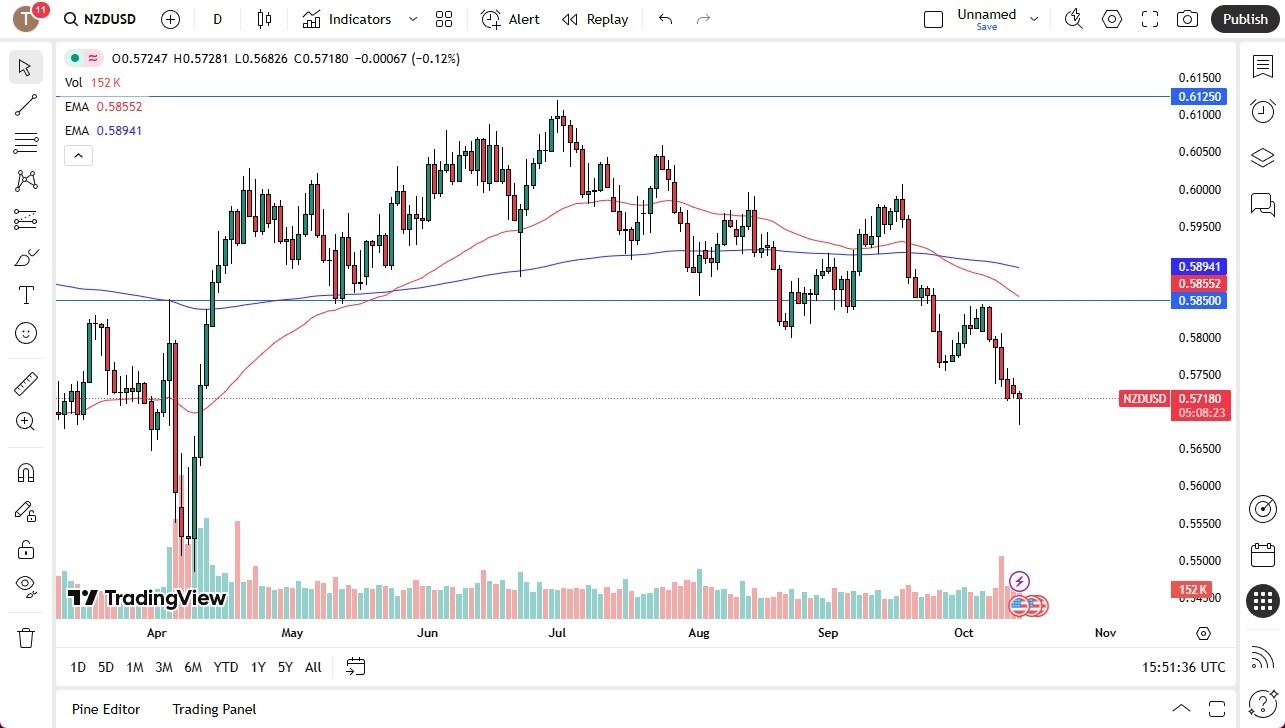Viewport: 1285px width, 728px height.
Task: Activate the Measure ruler tool
Action: point(25,383)
